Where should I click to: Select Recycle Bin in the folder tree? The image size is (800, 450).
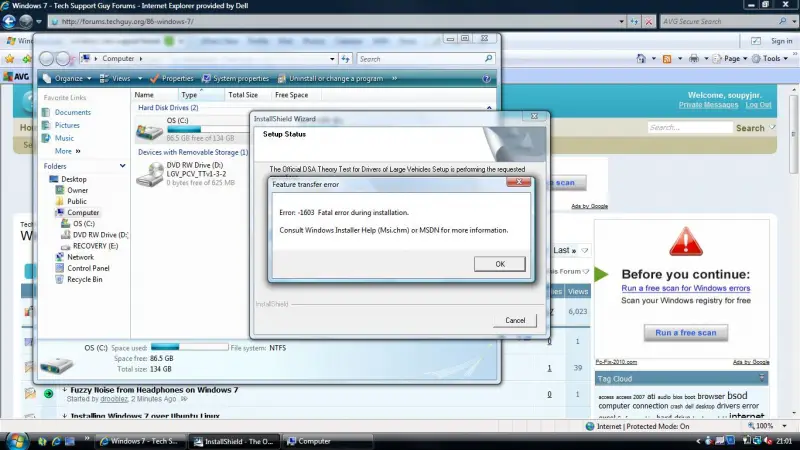[x=84, y=280]
